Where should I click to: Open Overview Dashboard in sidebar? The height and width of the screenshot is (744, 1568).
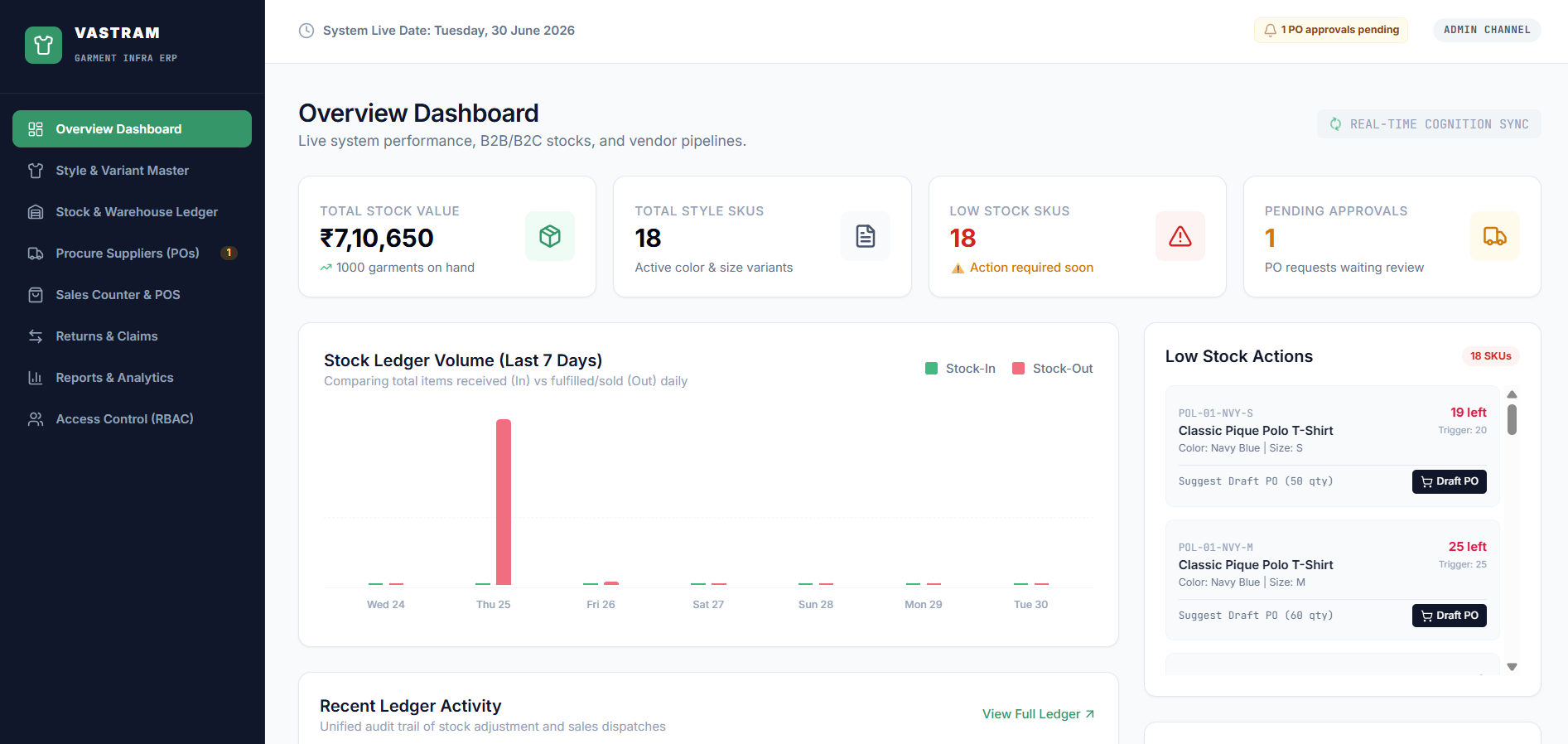[x=132, y=129]
